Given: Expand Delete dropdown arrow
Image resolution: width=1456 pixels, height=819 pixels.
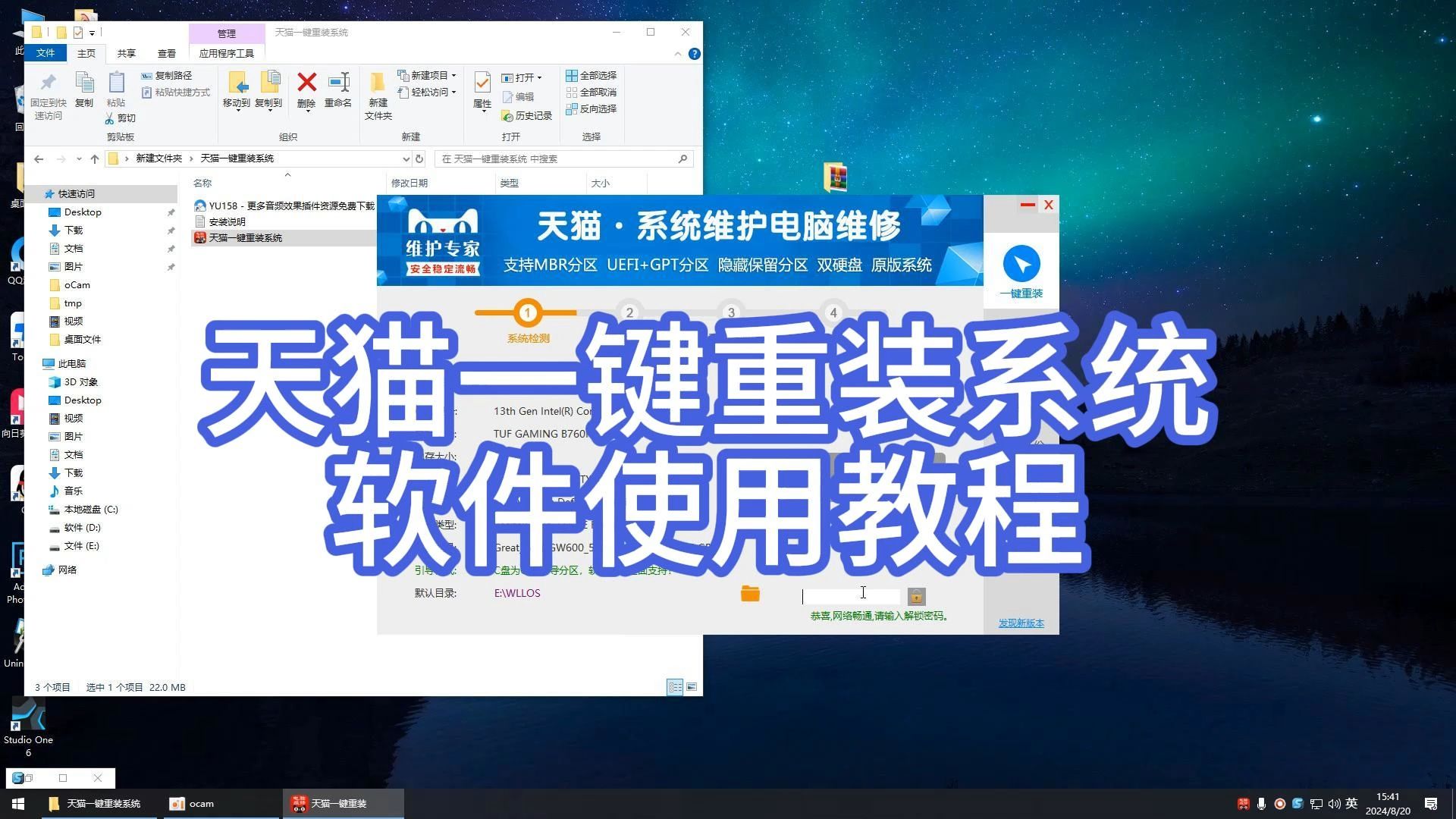Looking at the screenshot, I should tap(307, 111).
